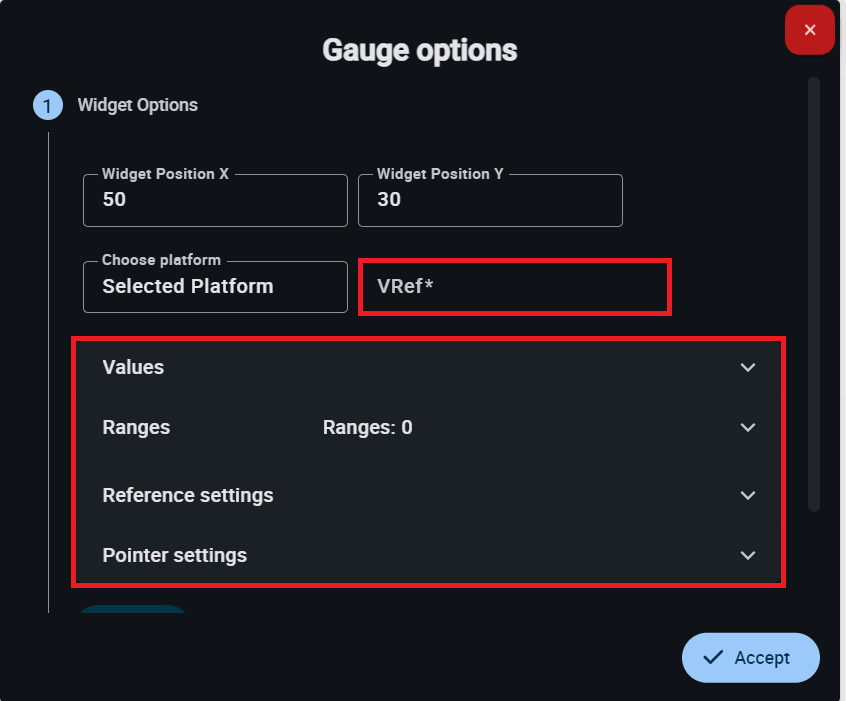Expand Reference settings via chevron icon

click(747, 495)
